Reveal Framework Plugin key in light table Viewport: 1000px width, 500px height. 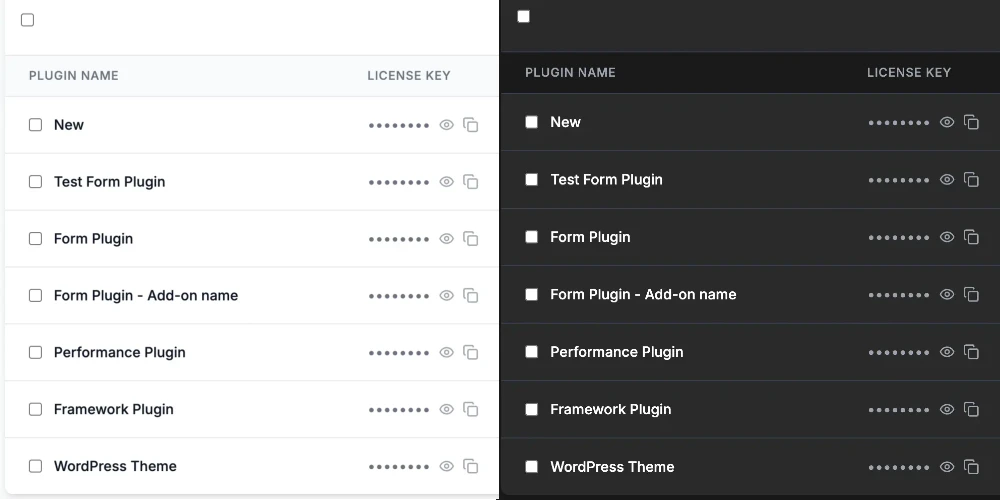click(447, 410)
